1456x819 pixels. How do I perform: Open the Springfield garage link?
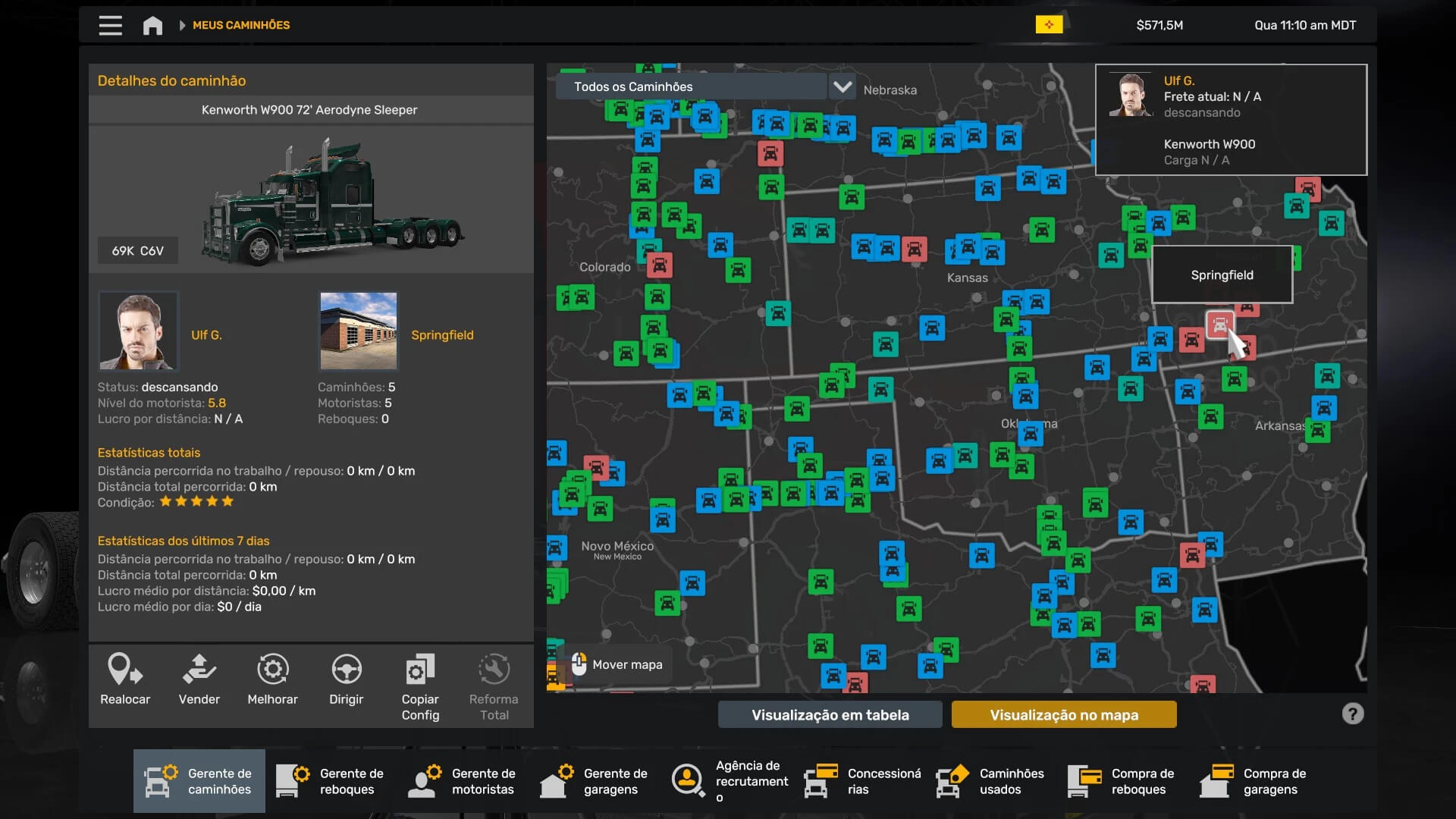pos(442,335)
